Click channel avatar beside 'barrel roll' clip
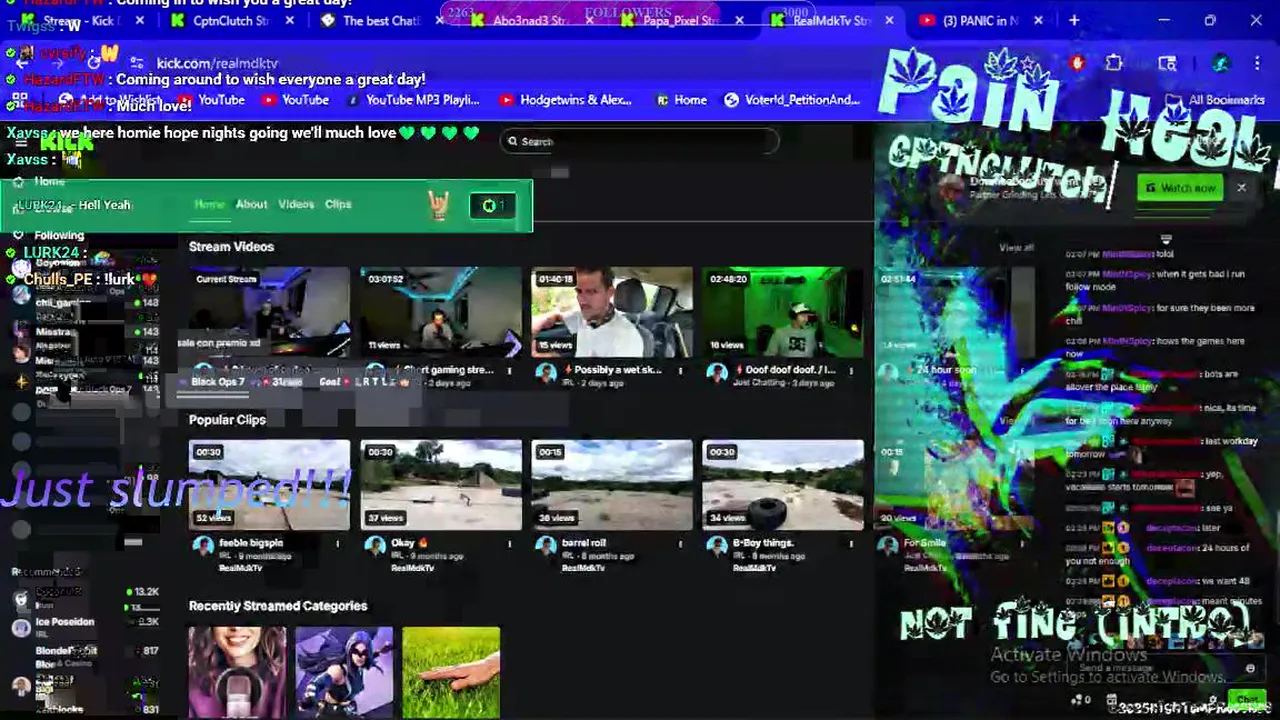This screenshot has width=1280, height=720. tap(546, 545)
